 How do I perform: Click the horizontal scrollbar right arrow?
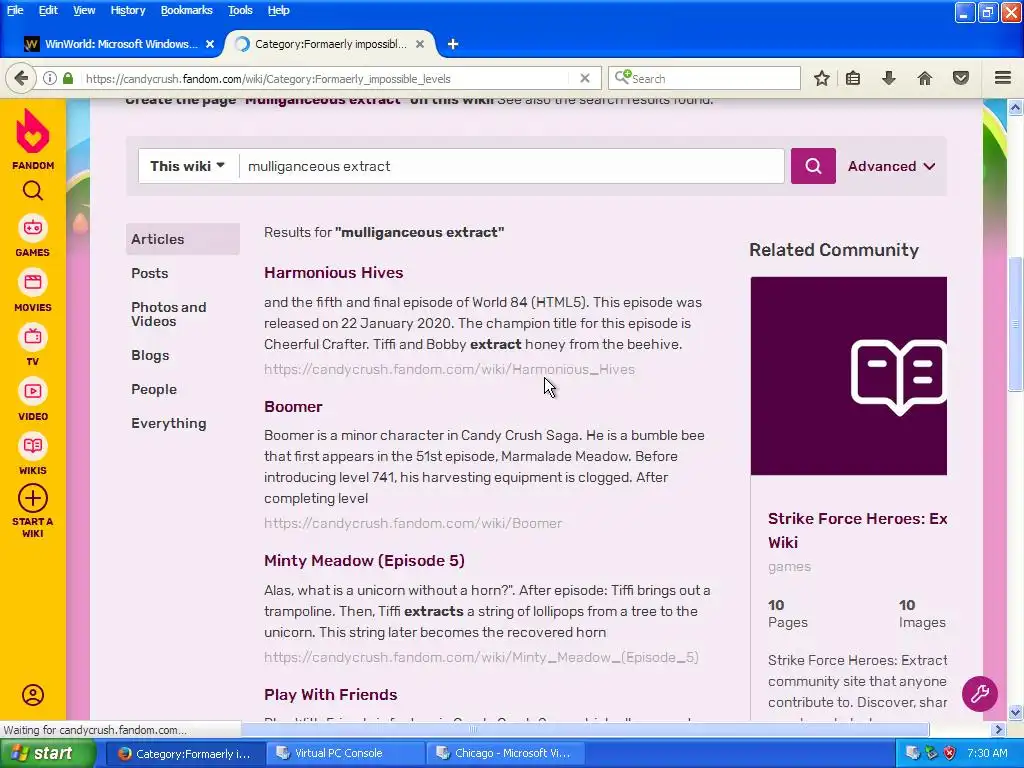[x=998, y=729]
